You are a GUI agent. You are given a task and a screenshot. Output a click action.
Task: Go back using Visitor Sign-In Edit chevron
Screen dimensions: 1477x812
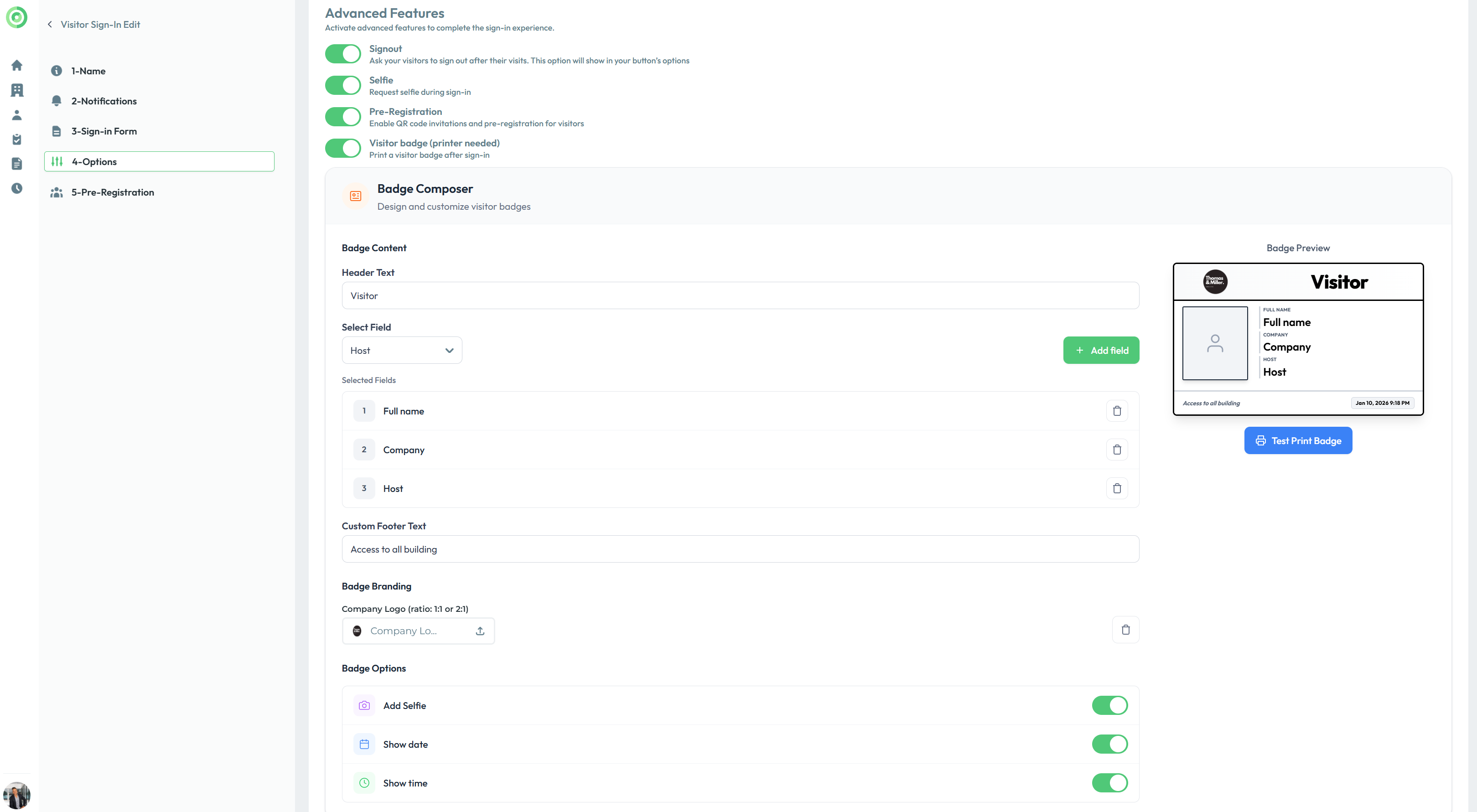coord(50,24)
